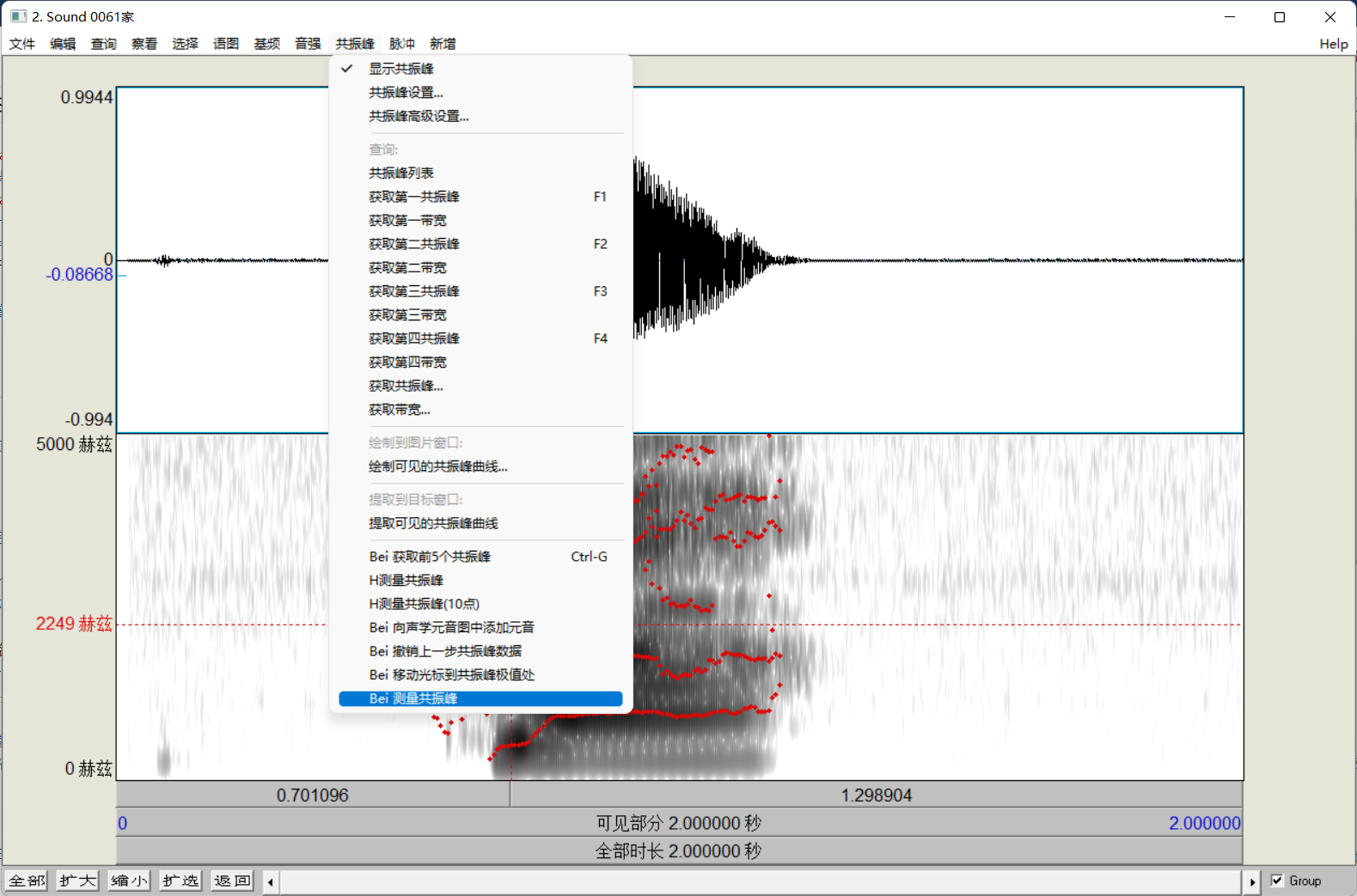
Task: Play the 全部时长 2.000000 秒 bar
Action: (x=679, y=851)
